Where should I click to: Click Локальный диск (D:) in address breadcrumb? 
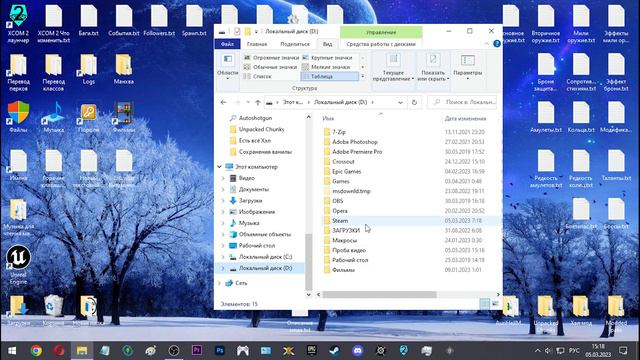(340, 102)
